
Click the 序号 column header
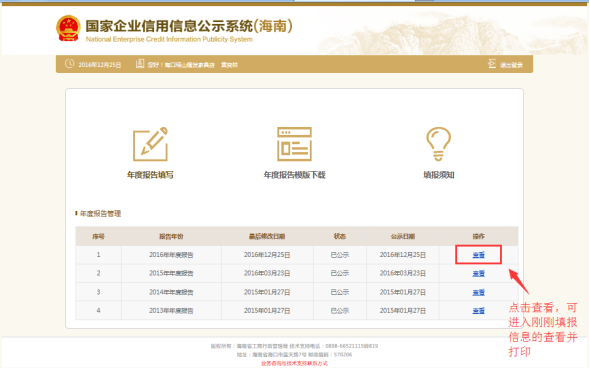tap(98, 236)
